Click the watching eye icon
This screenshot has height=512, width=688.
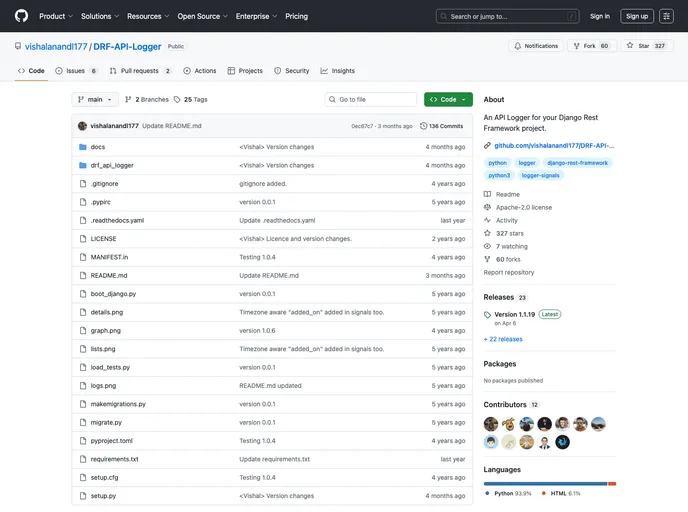pos(487,246)
